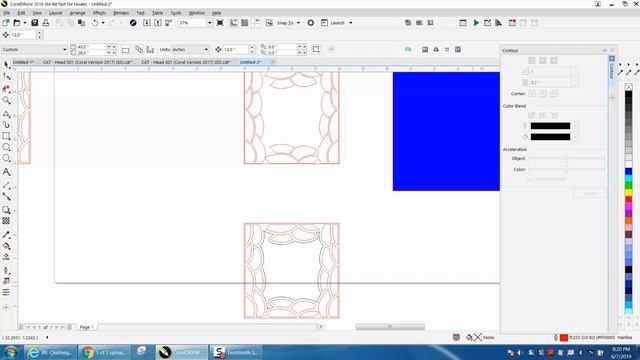Click the page width input field
The width and height of the screenshot is (640, 360).
[91, 47]
